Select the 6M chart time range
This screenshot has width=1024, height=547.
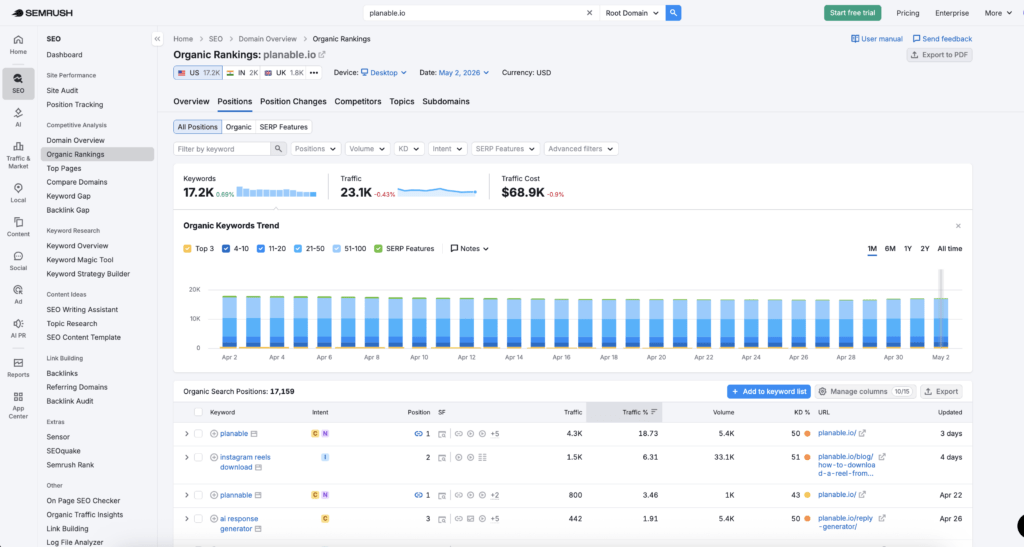click(889, 249)
